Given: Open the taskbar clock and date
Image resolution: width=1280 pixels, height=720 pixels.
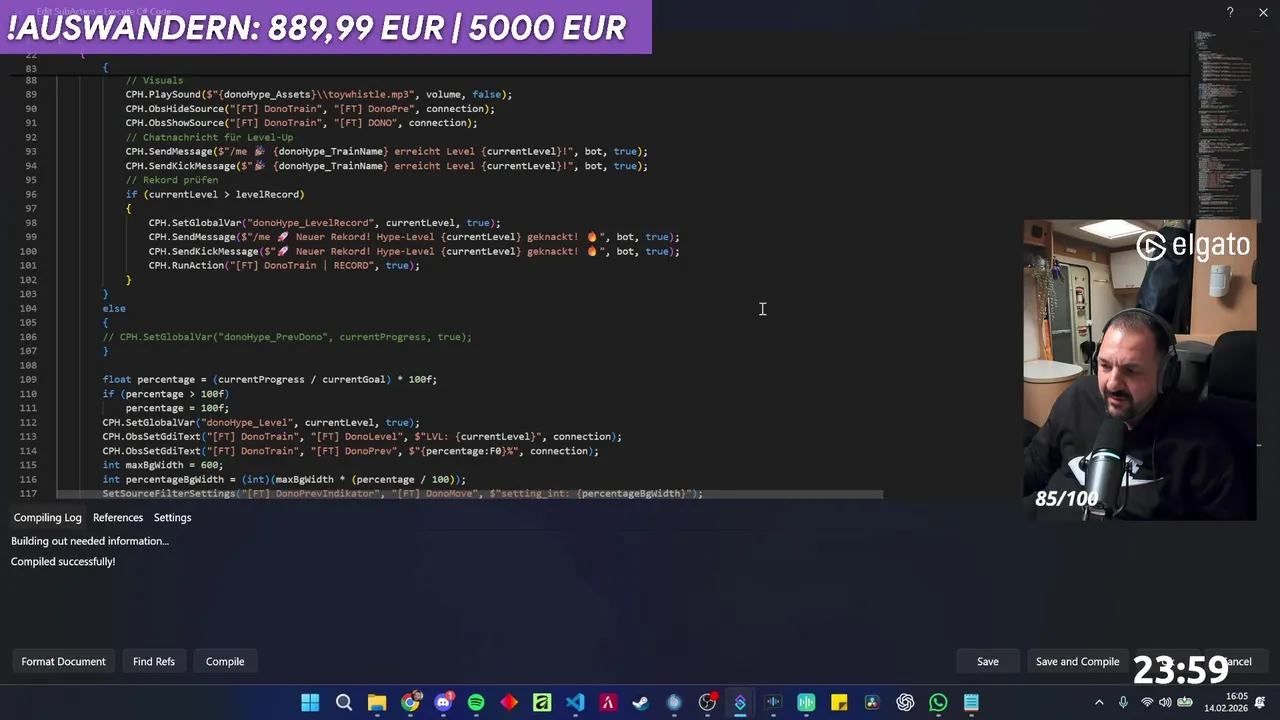Looking at the screenshot, I should (x=1226, y=702).
